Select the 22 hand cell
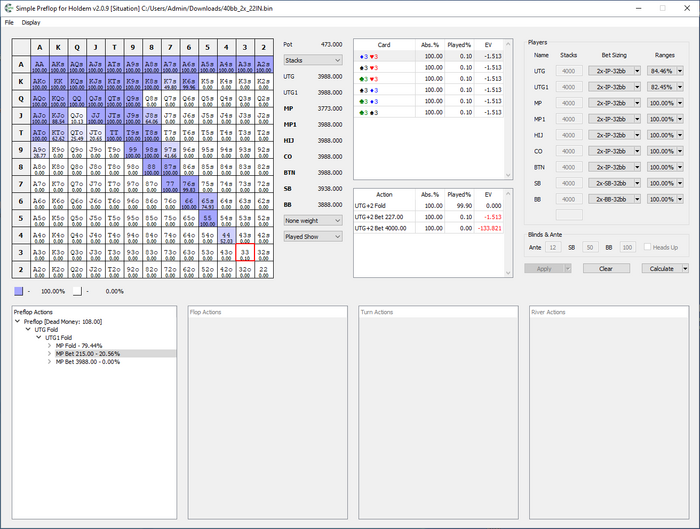Screen dimensions: 700x529 point(264,270)
